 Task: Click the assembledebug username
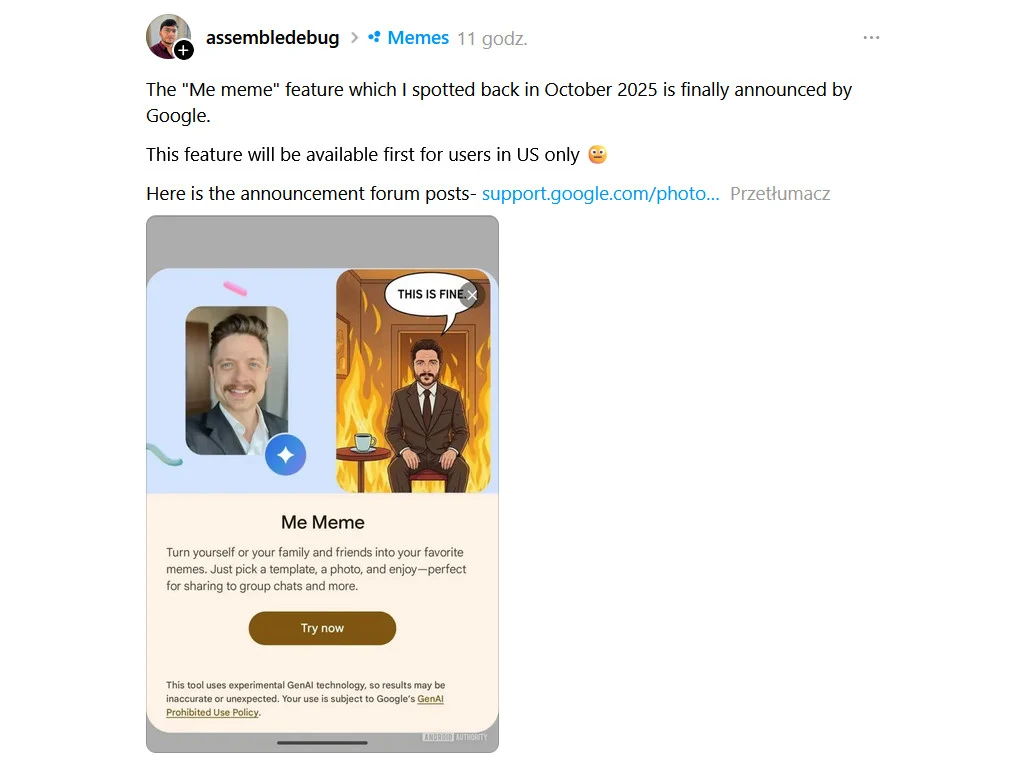pos(272,37)
